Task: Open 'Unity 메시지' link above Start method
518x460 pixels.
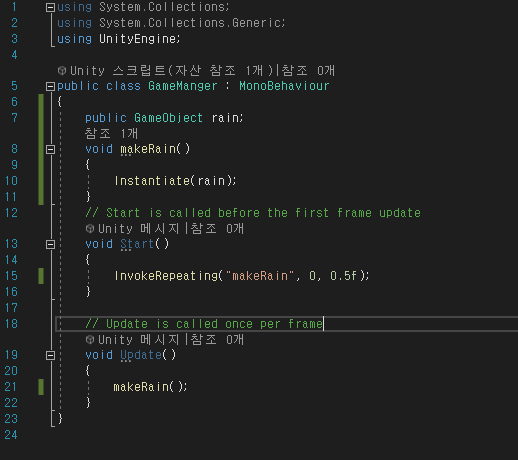Action: 139,229
